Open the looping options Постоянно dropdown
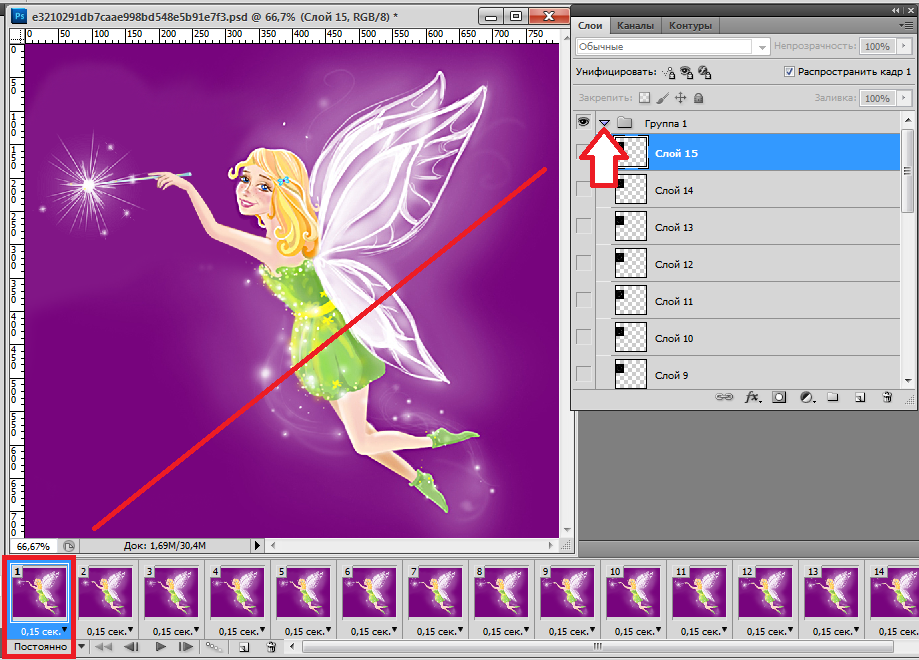The height and width of the screenshot is (660, 919). pyautogui.click(x=40, y=647)
